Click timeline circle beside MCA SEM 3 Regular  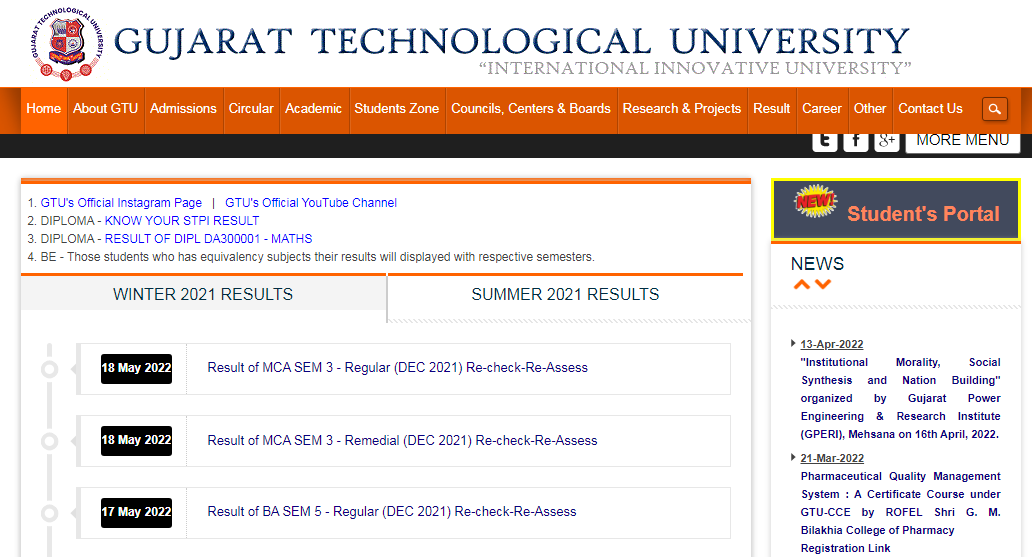[x=49, y=369]
